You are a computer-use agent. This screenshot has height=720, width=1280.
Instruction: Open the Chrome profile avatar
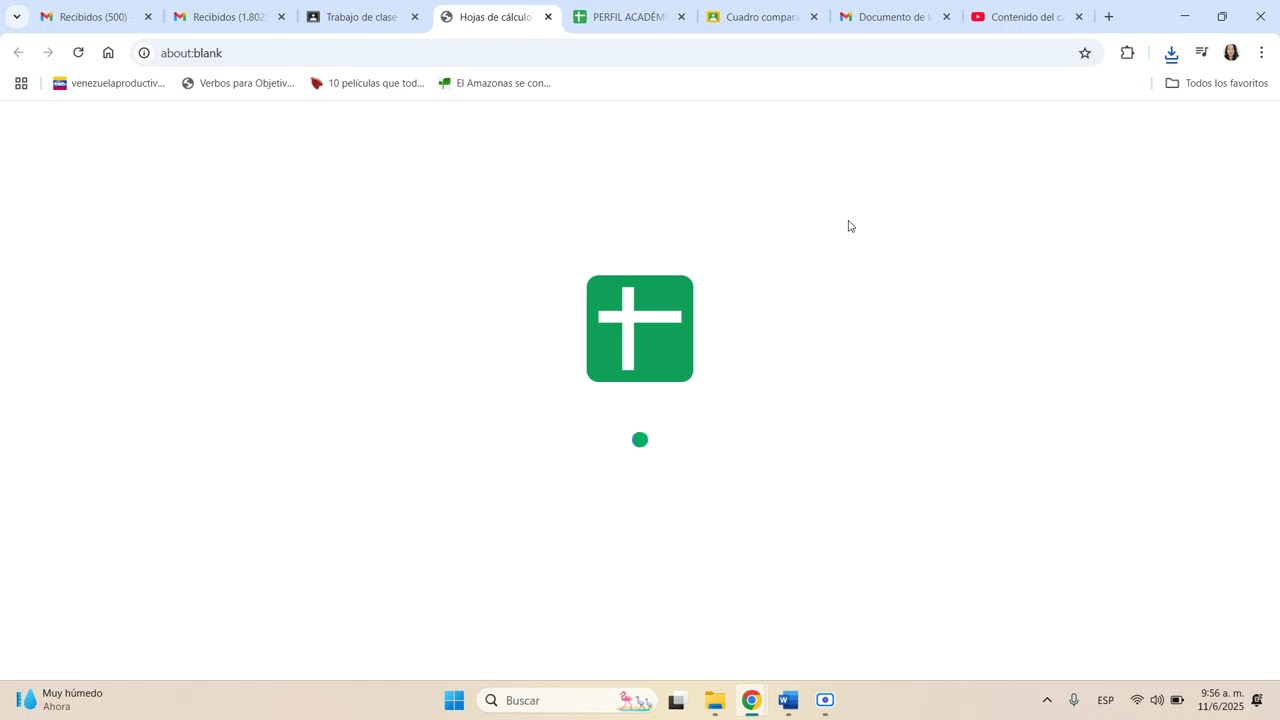(x=1232, y=53)
